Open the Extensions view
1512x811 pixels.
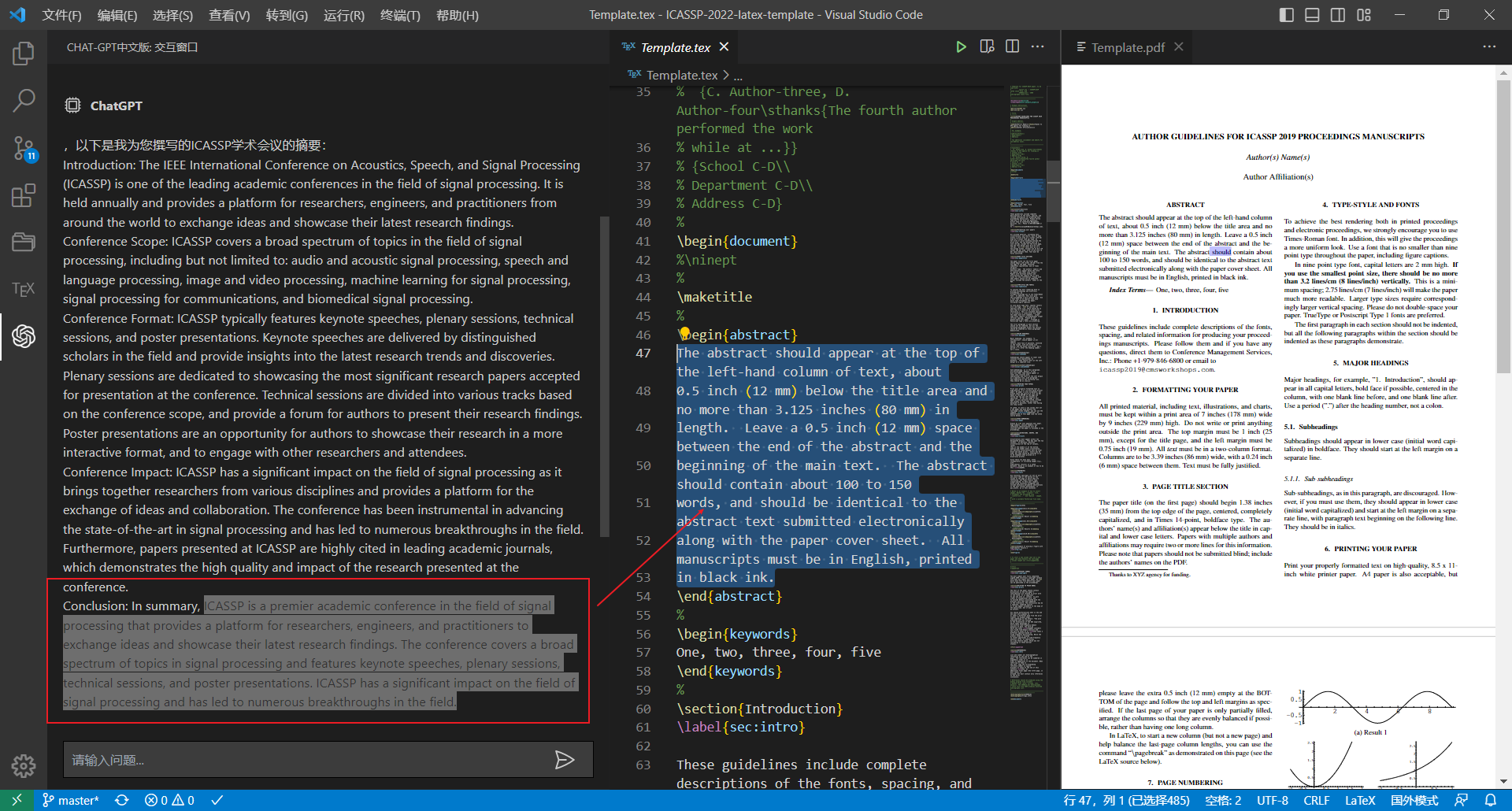24,194
